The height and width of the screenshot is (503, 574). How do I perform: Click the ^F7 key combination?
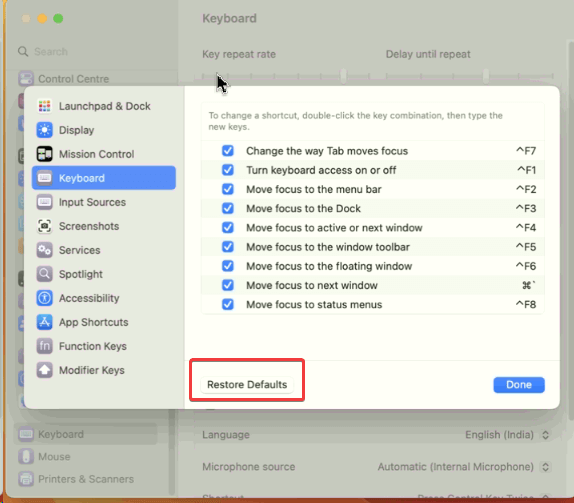coord(526,151)
